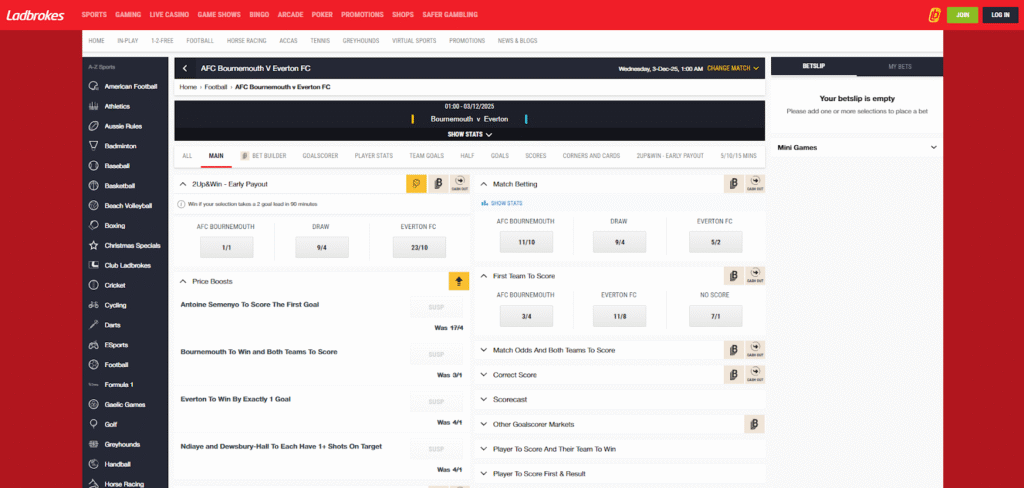The height and width of the screenshot is (488, 1024).
Task: Select No Score odds 7/1
Action: 714,317
